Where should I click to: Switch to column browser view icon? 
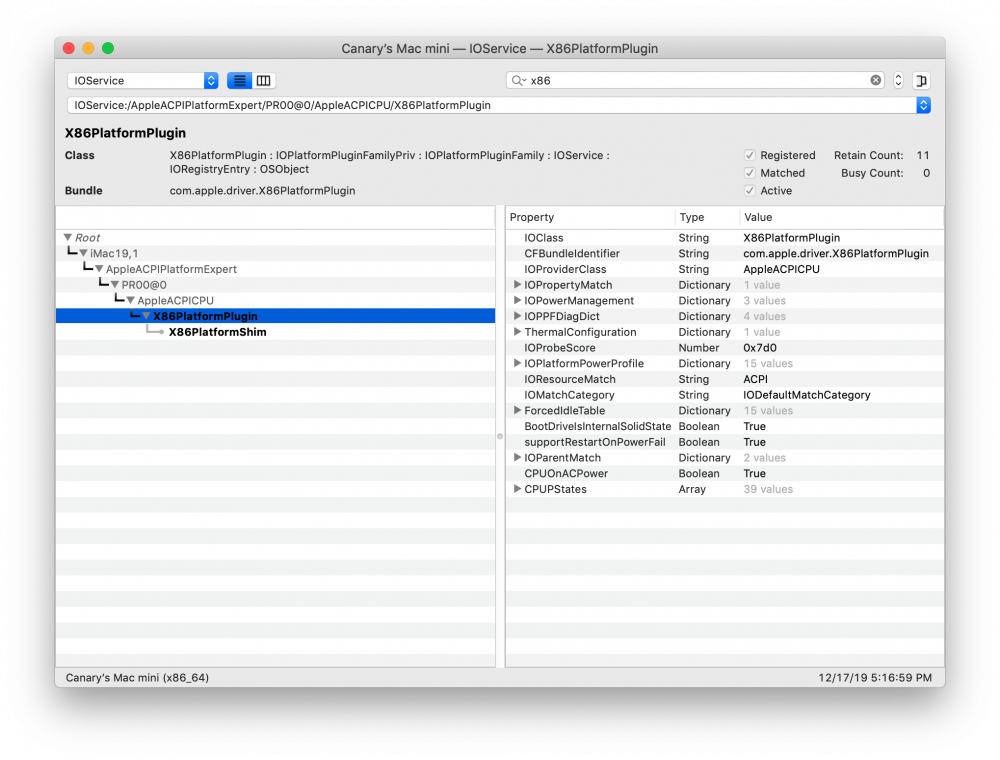(x=263, y=80)
